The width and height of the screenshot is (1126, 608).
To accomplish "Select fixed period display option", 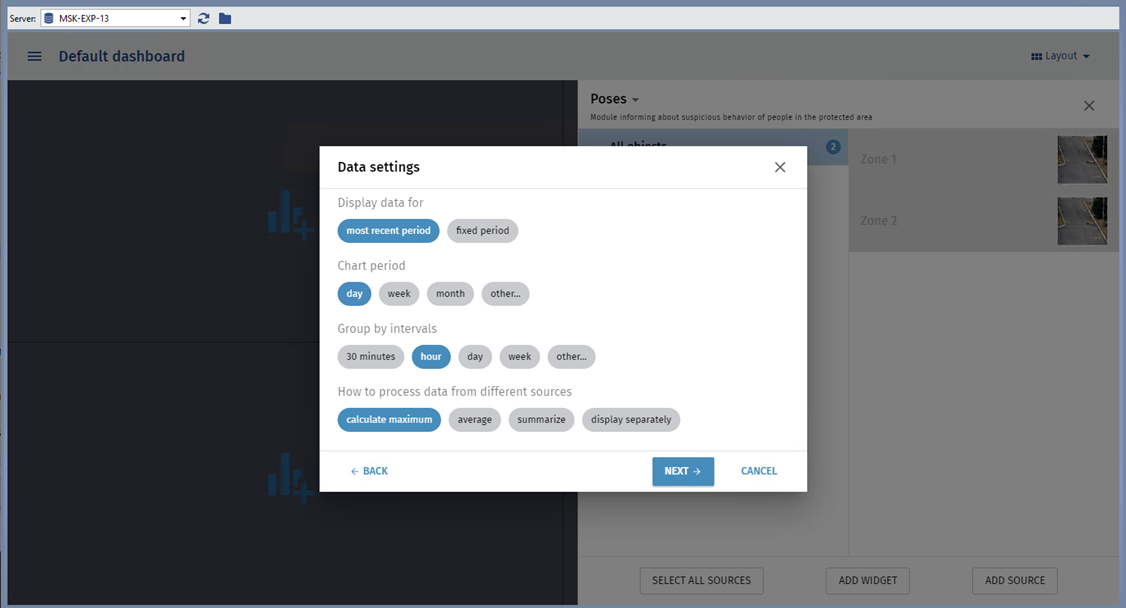I will (482, 231).
